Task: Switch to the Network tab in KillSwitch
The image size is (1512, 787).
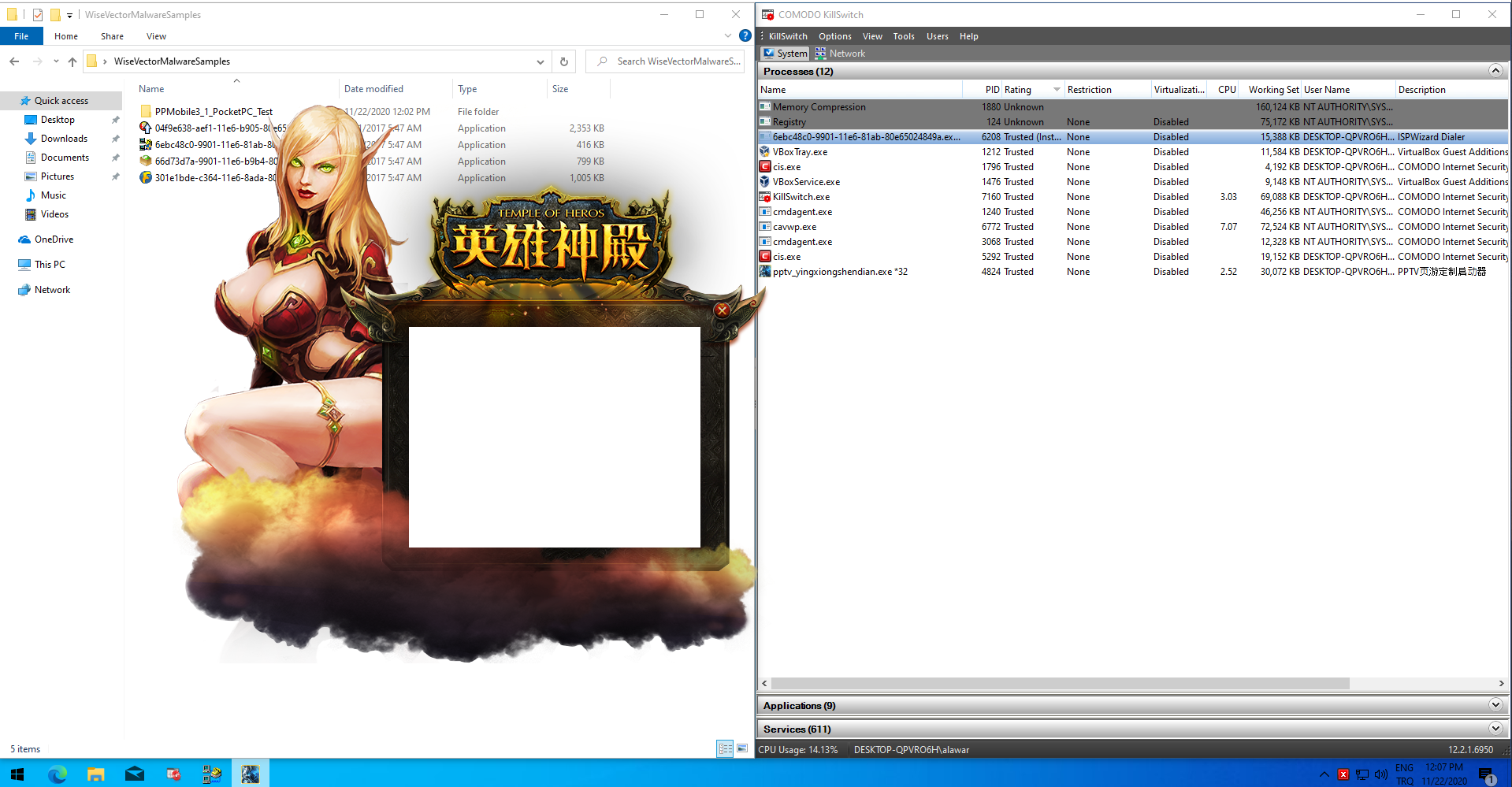Action: tap(840, 54)
